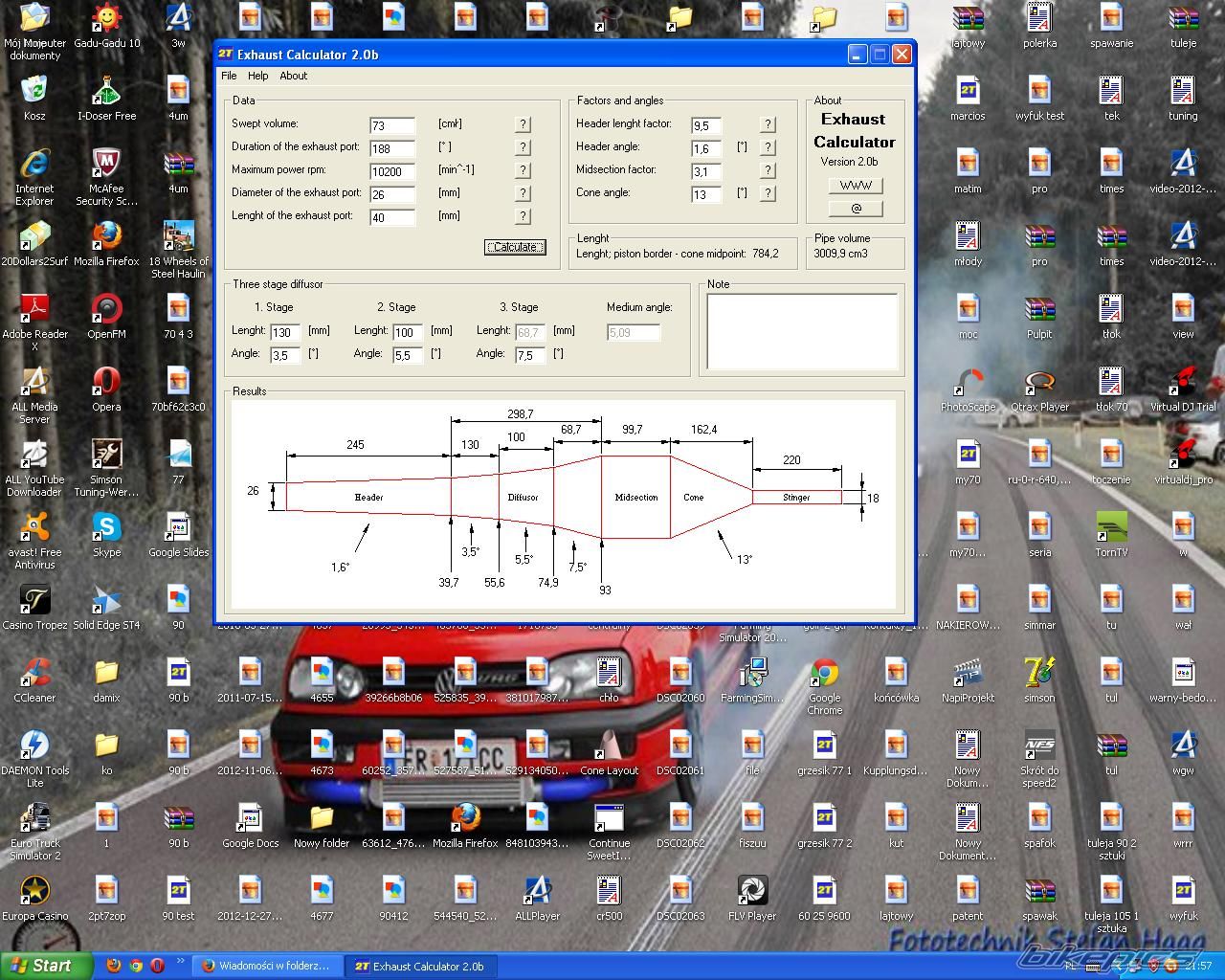The width and height of the screenshot is (1225, 980).
Task: Click help button for Header angle
Action: pyautogui.click(x=768, y=147)
